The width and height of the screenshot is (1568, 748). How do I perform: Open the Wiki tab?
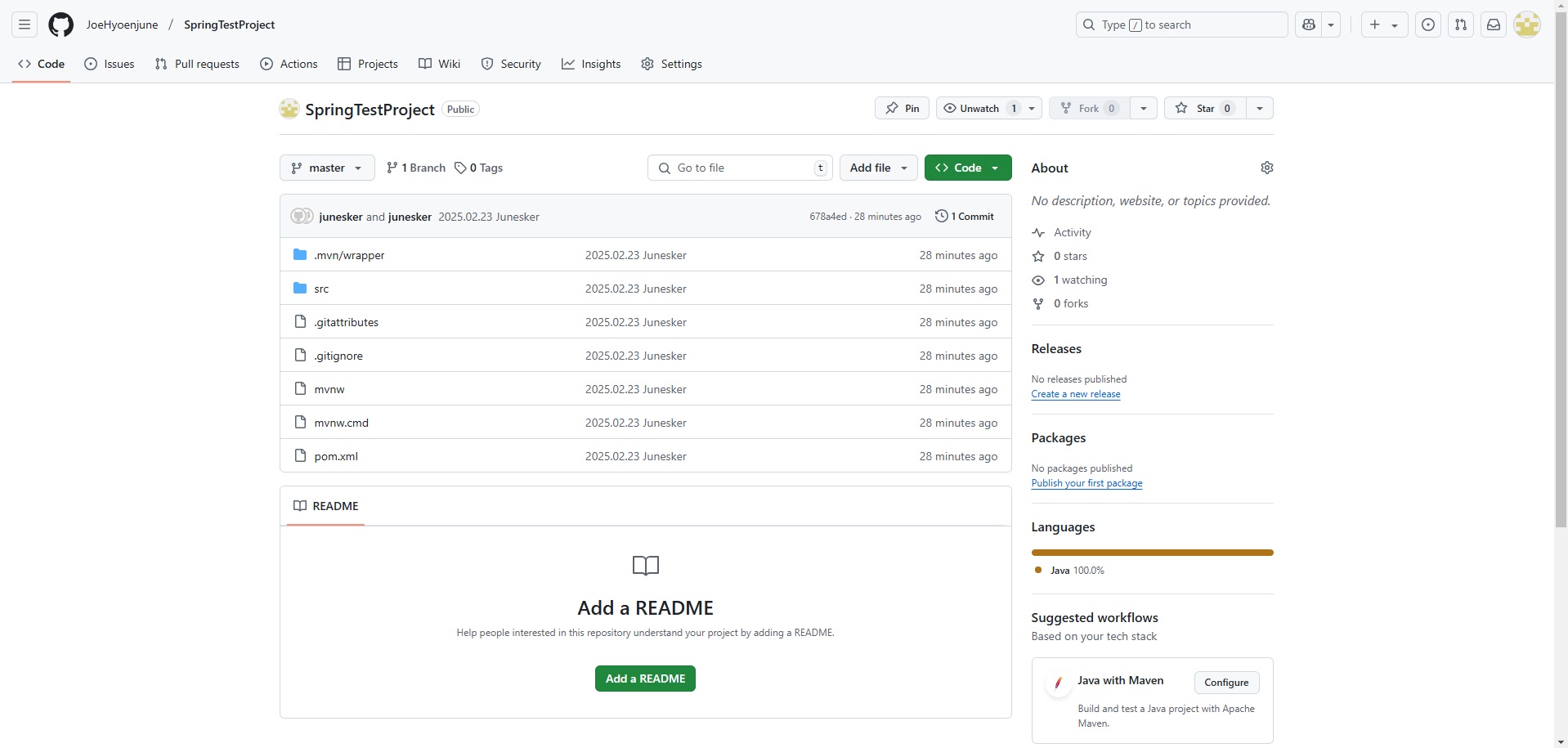point(440,64)
